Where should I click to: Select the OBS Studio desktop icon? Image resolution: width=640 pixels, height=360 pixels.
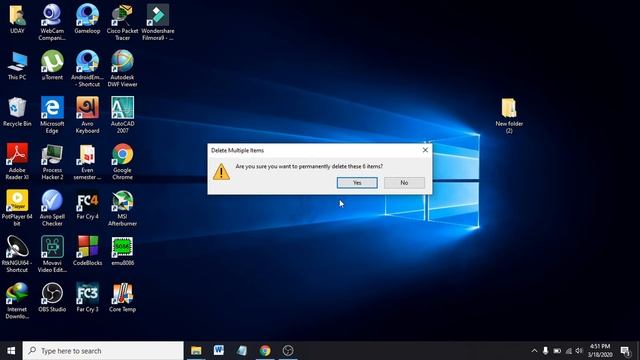pos(52,298)
